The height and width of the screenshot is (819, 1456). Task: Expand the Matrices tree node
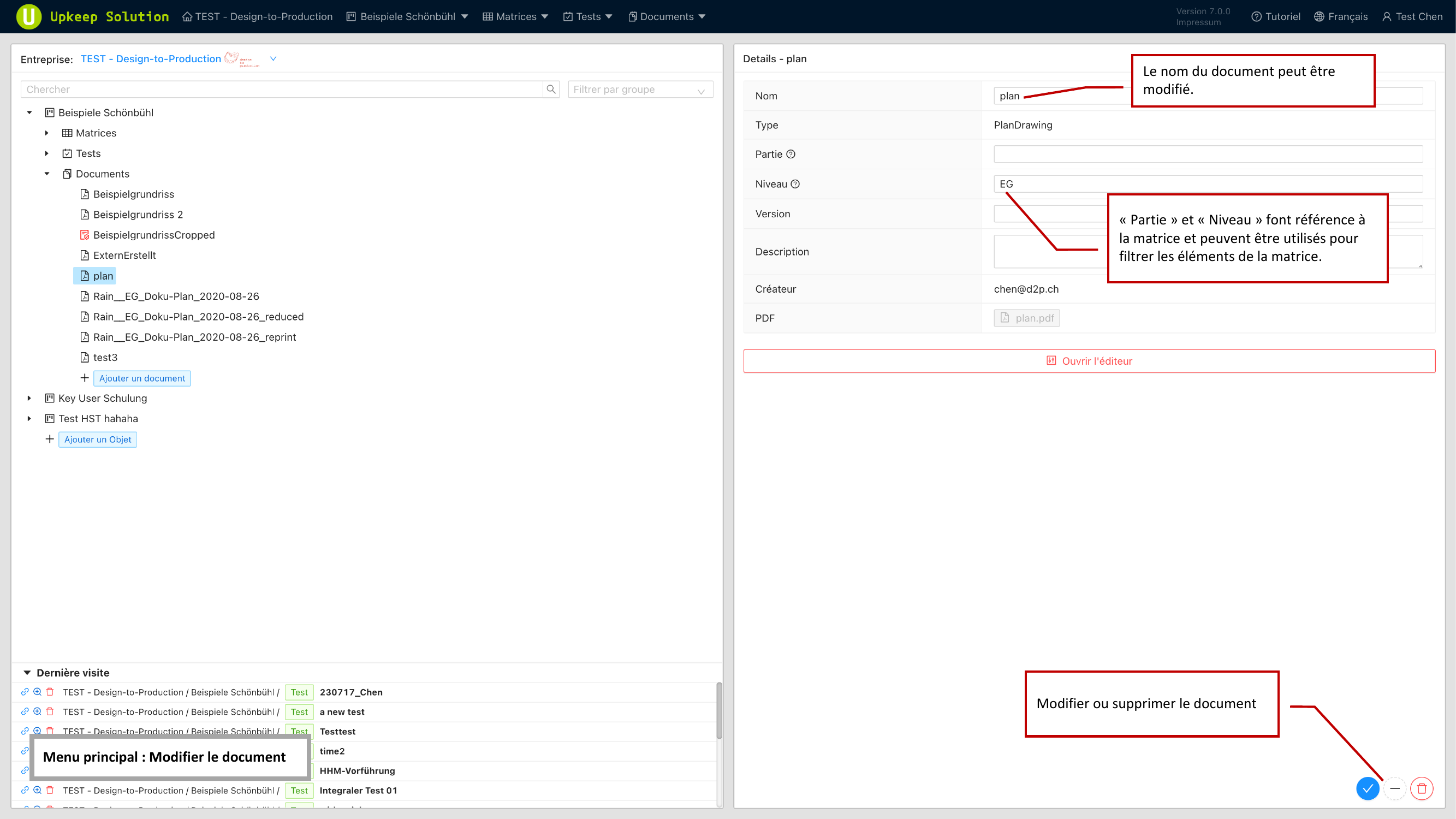tap(47, 133)
